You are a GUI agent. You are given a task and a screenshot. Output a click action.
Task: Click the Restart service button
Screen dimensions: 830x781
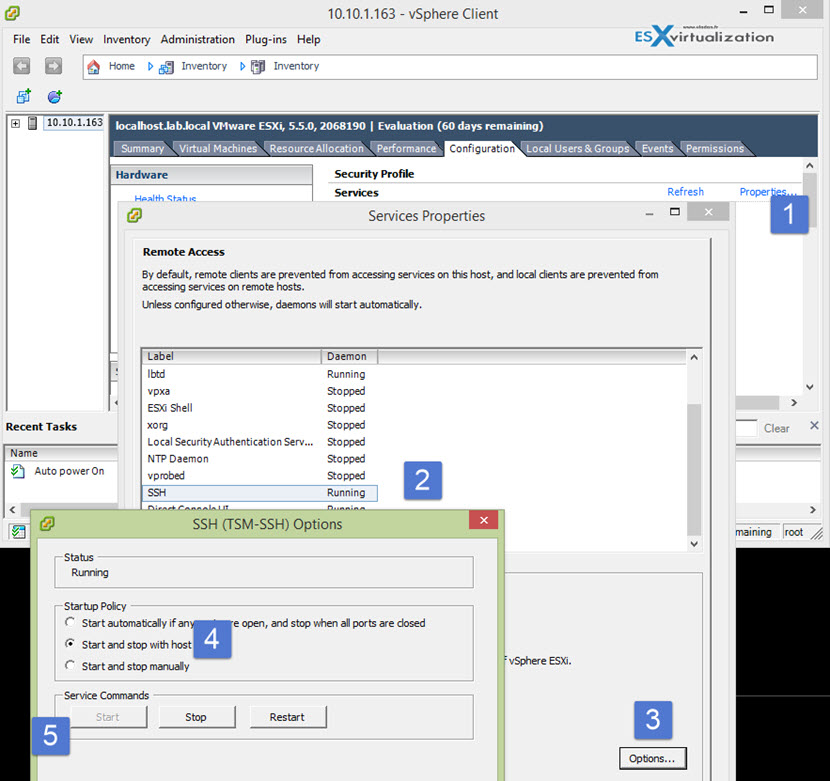coord(287,717)
